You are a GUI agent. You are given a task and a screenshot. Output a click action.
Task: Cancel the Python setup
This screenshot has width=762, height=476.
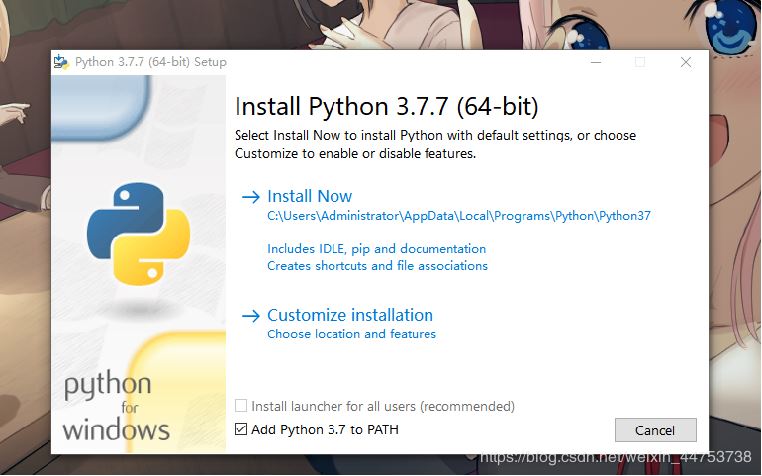tap(655, 430)
